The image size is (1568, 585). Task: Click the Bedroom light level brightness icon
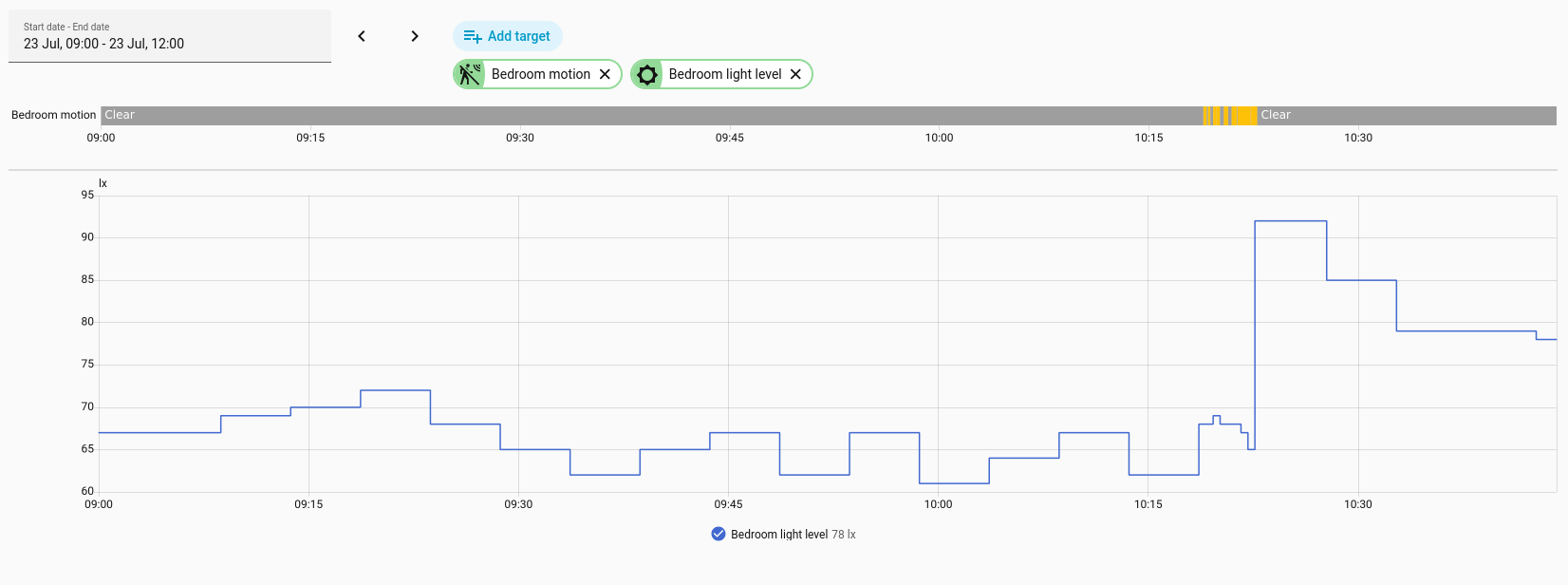point(647,74)
